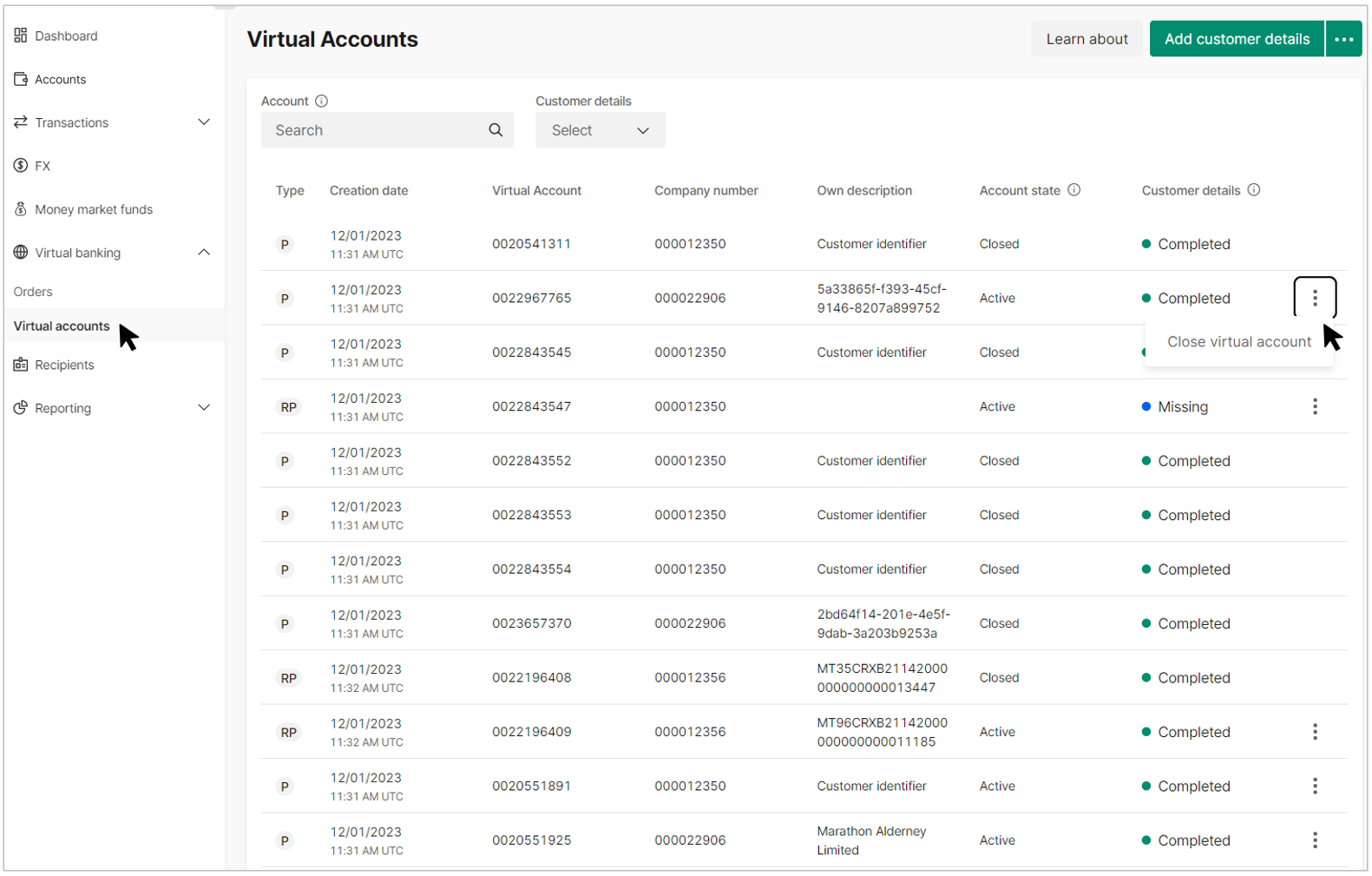1372x876 pixels.
Task: Click the blue Missing status dot
Action: point(1146,406)
